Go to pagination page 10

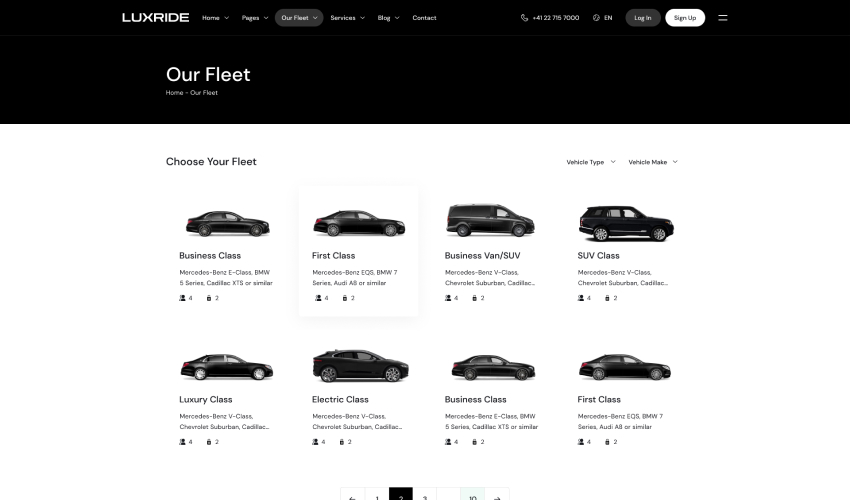coord(473,495)
